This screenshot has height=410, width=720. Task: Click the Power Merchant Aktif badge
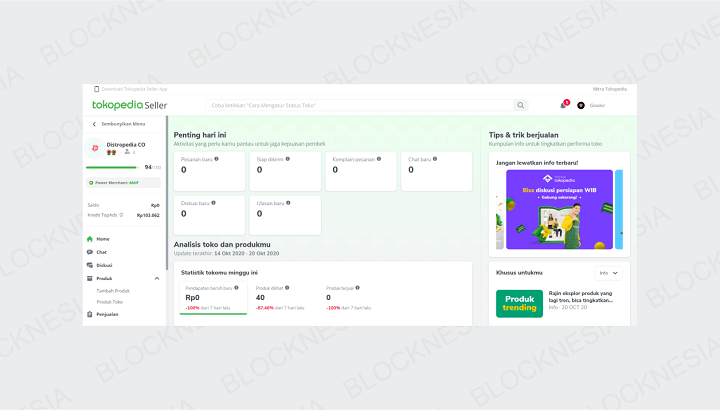point(123,183)
